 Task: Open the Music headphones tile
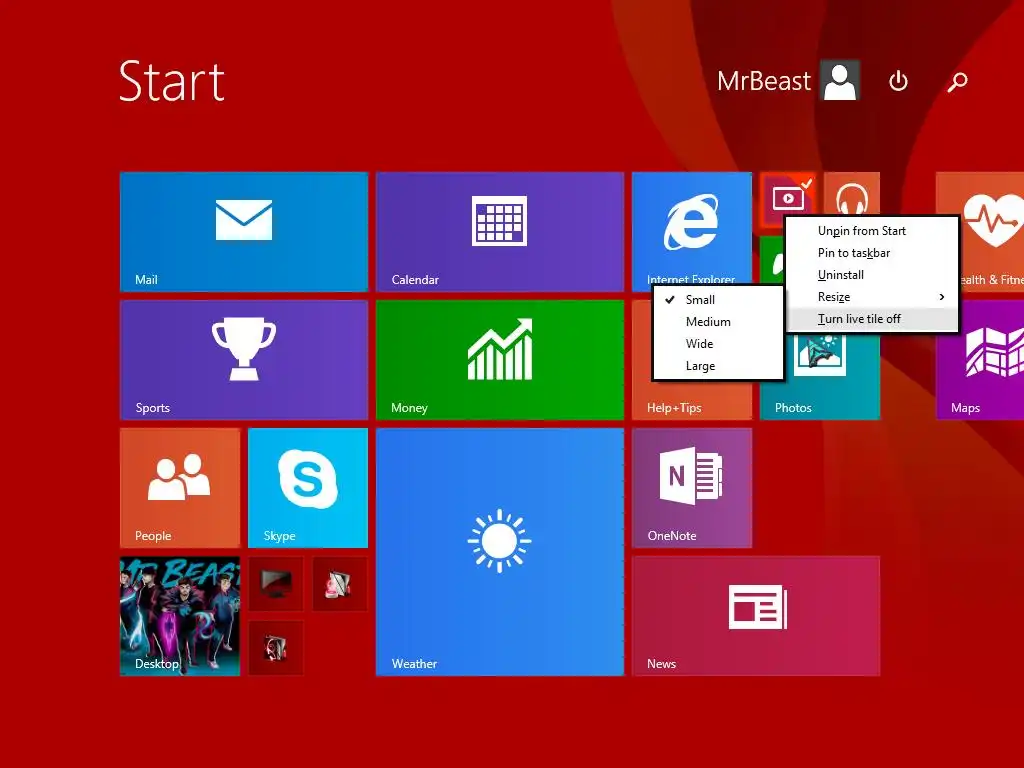point(852,193)
